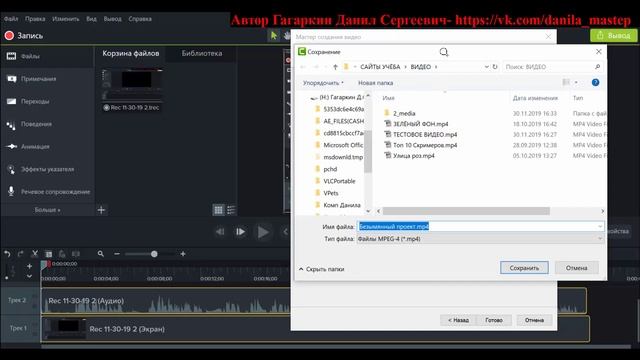Select the hand pan tool
Image resolution: width=640 pixels, height=360 pixels.
[287, 36]
